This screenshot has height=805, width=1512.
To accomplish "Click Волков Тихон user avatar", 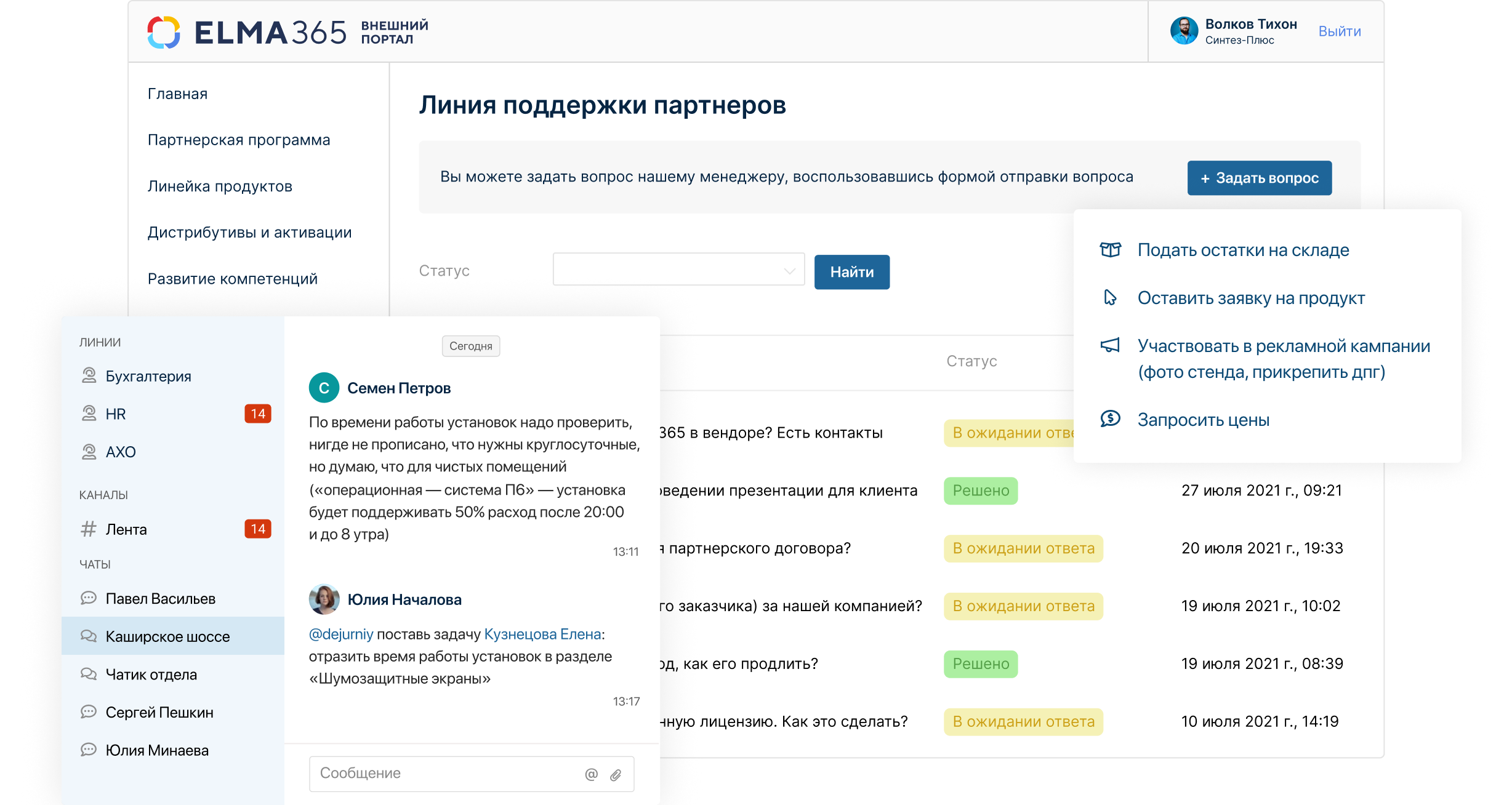I will 1184,31.
